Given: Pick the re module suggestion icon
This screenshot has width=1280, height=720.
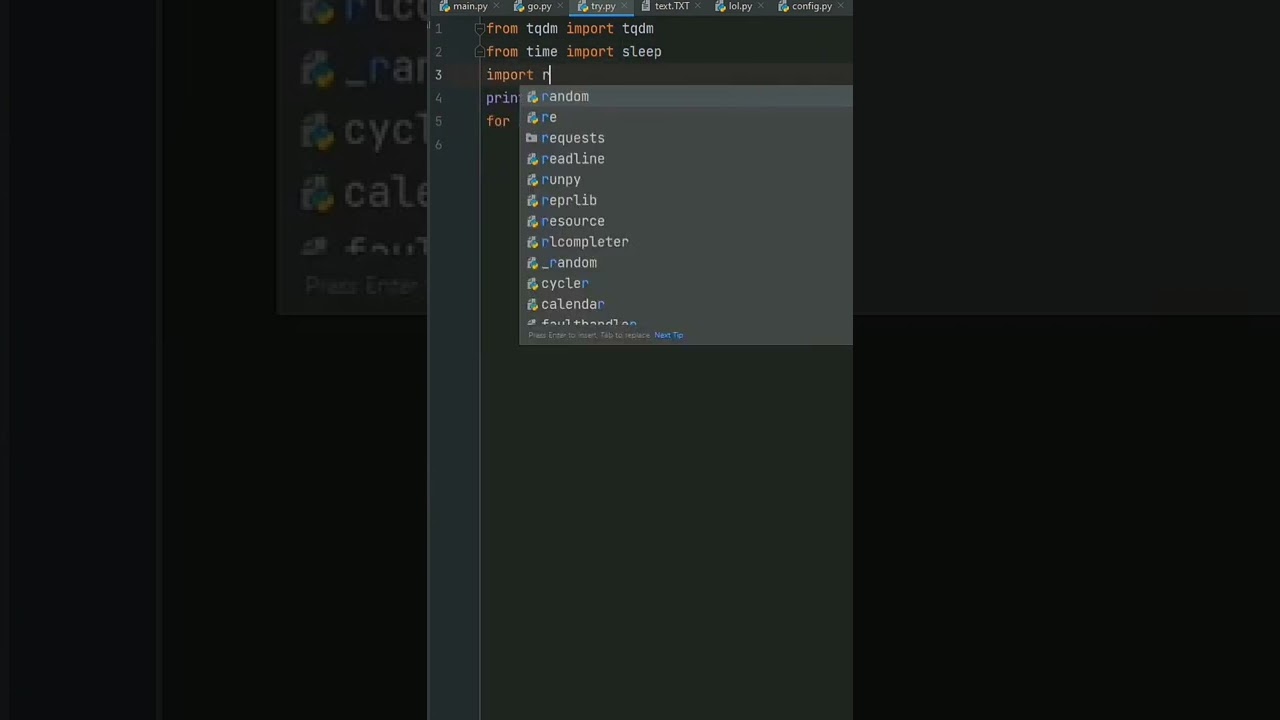Looking at the screenshot, I should [x=532, y=118].
